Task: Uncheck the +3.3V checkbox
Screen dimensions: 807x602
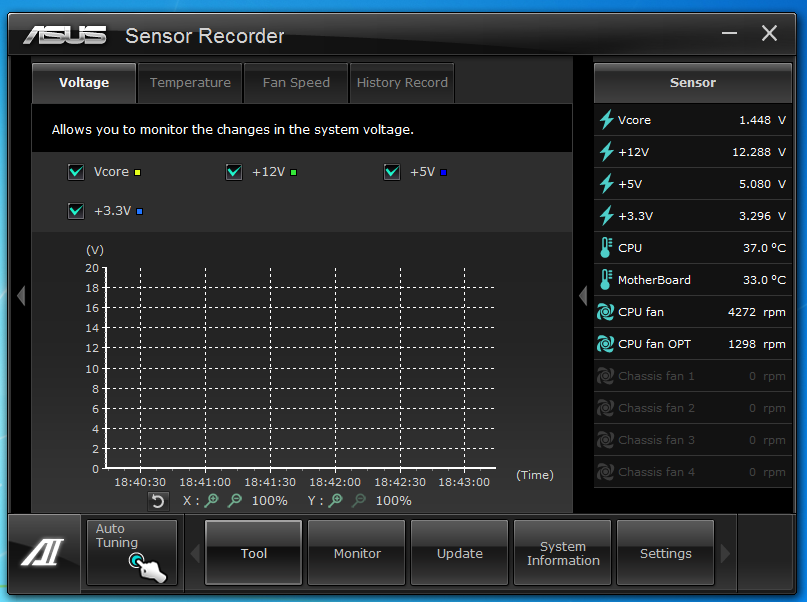Action: (x=76, y=210)
